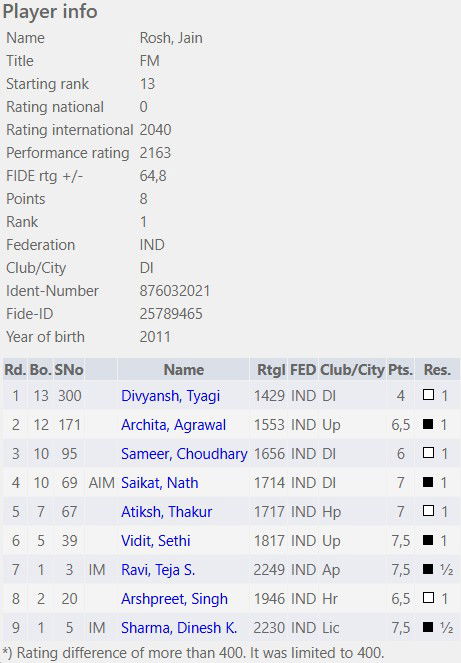
Task: Click black piece icon in round 2
Action: pyautogui.click(x=428, y=424)
